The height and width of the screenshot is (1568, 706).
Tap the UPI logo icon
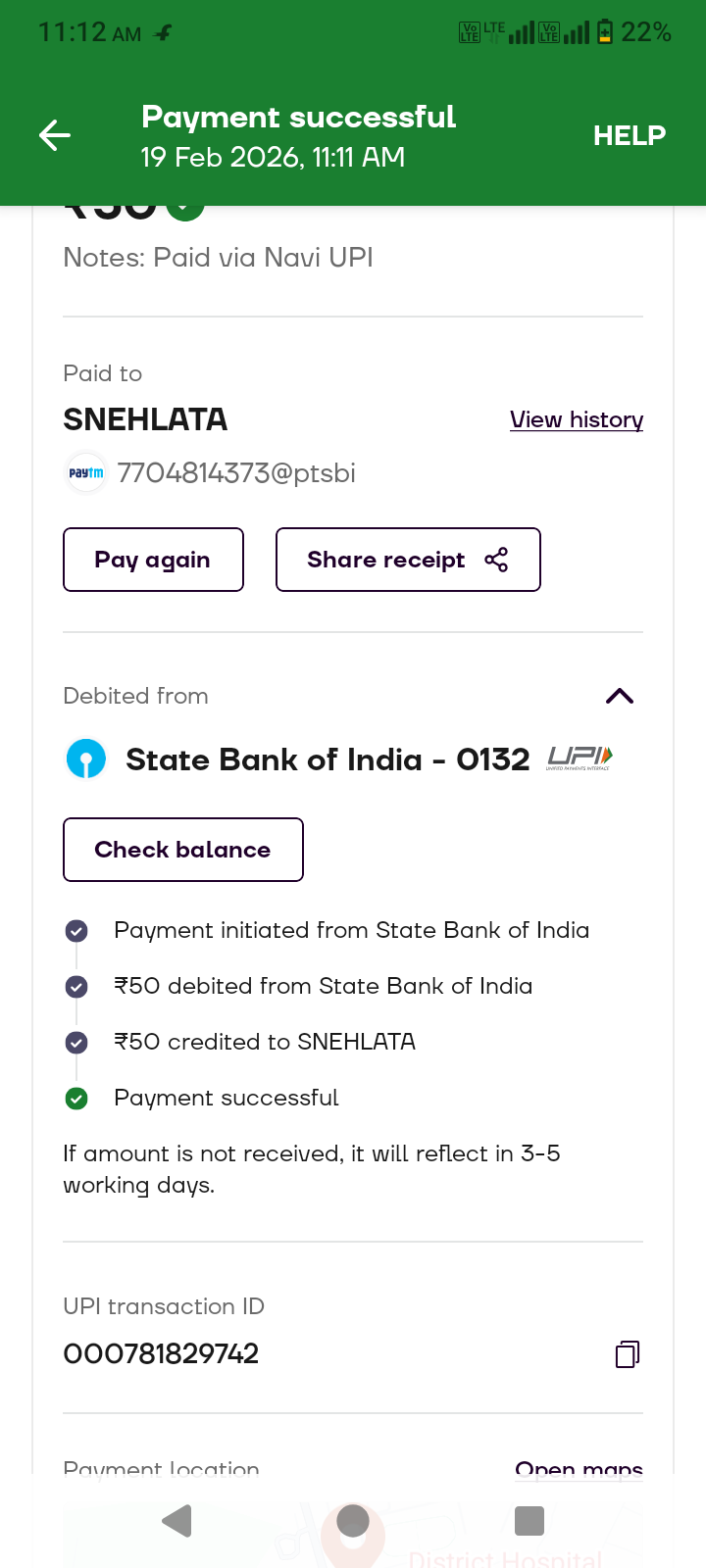pyautogui.click(x=580, y=758)
